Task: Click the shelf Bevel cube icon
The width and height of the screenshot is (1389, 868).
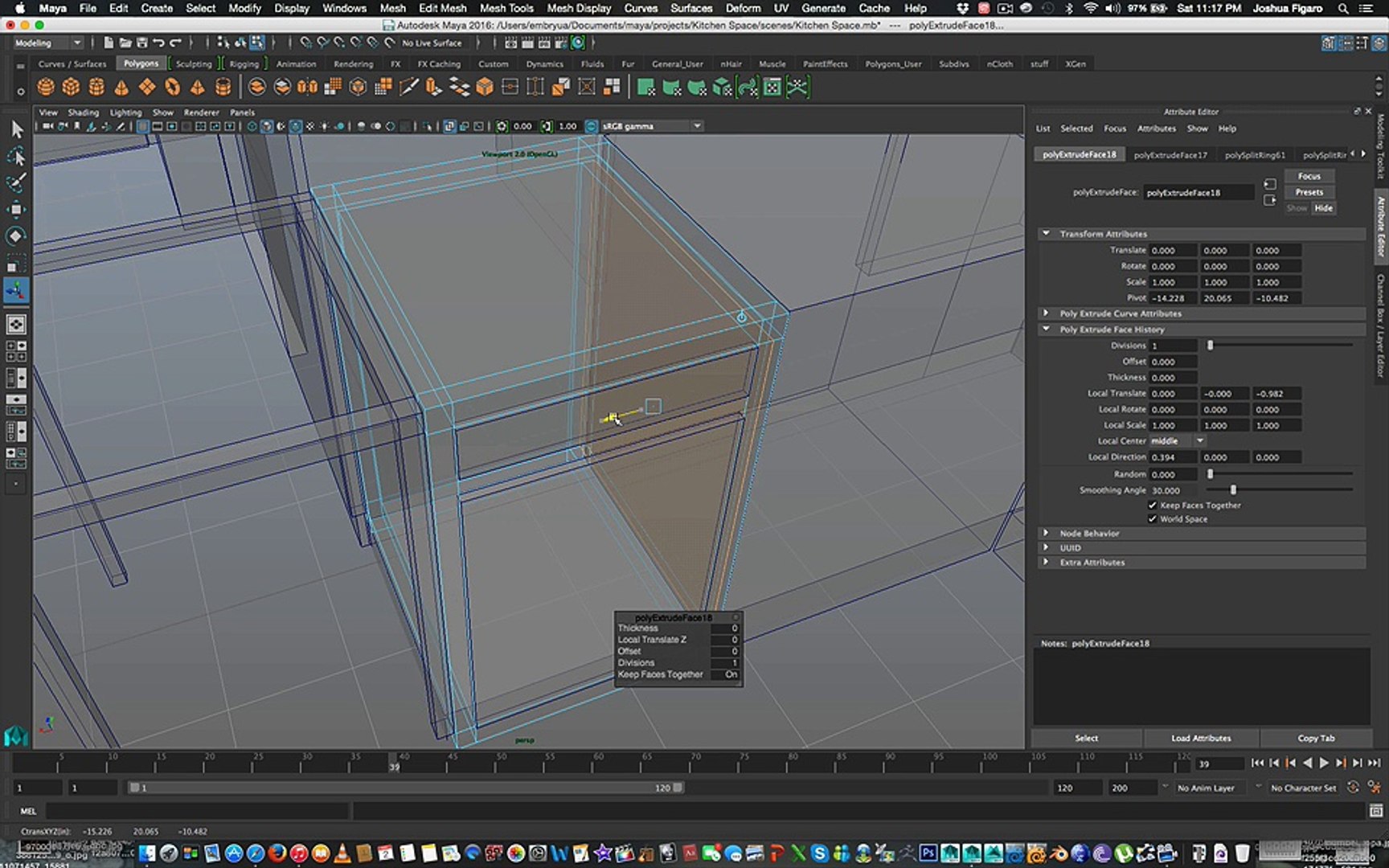Action: [x=485, y=87]
